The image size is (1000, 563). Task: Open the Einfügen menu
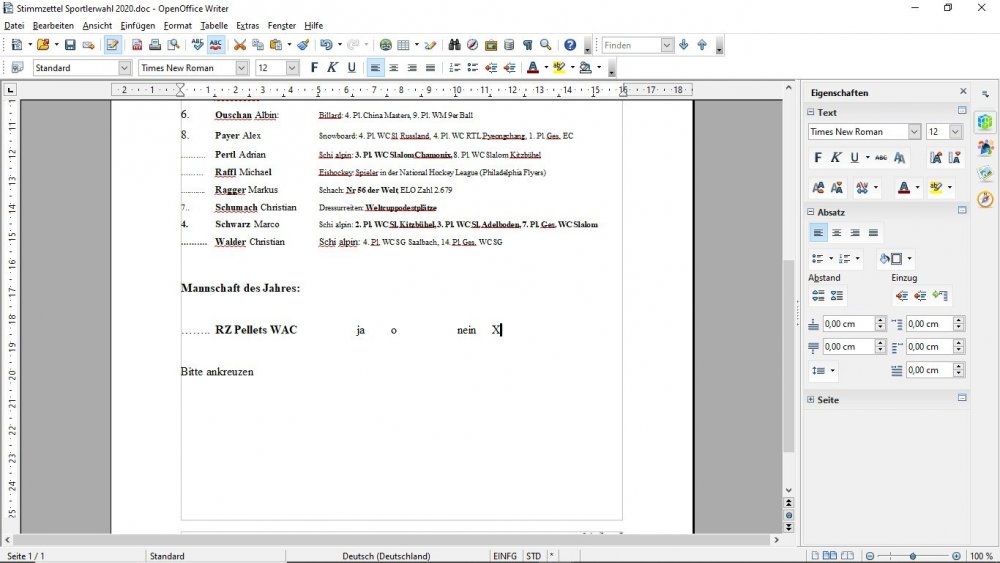[138, 26]
